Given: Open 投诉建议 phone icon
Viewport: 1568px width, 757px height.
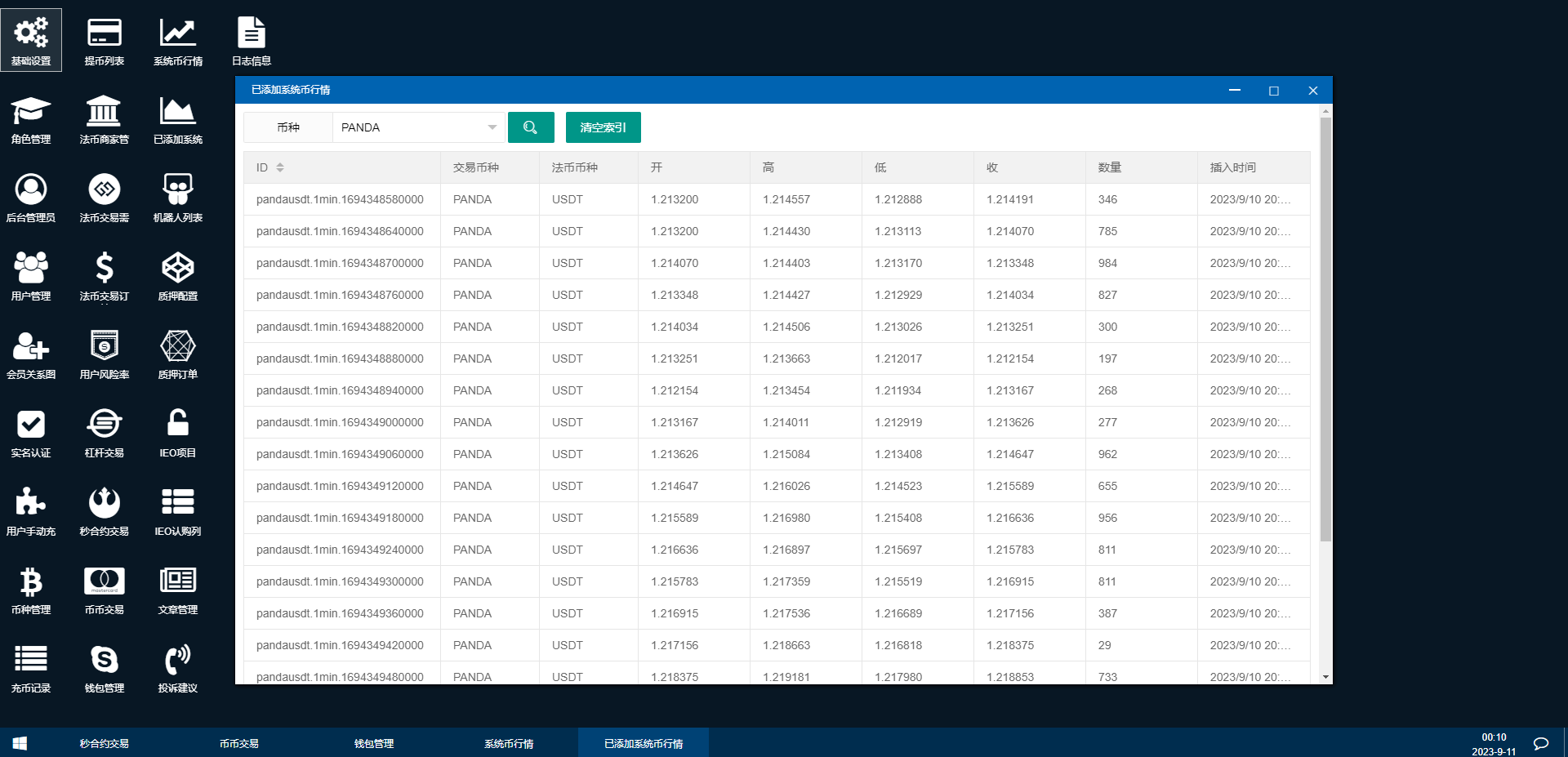Looking at the screenshot, I should tap(177, 661).
